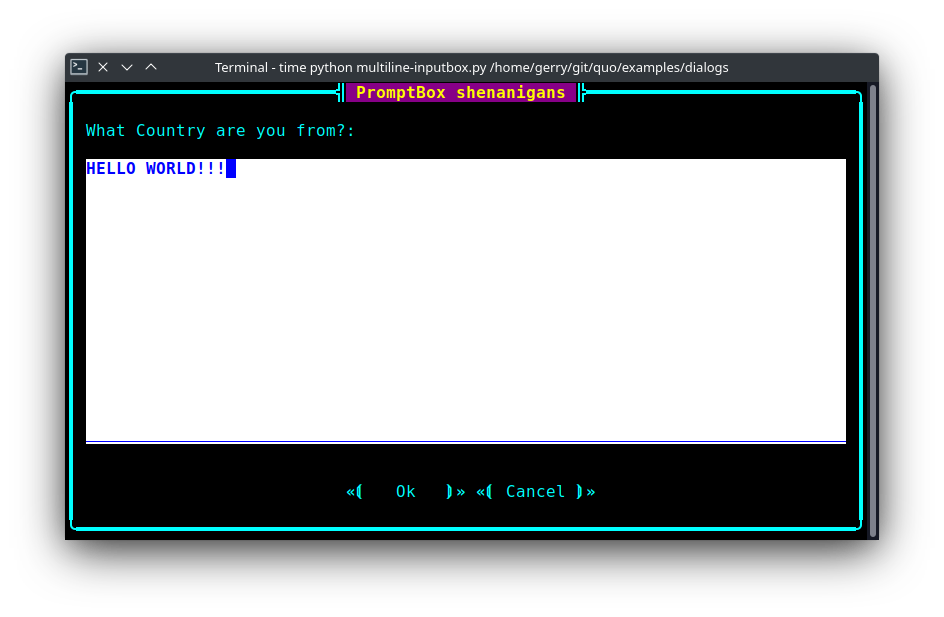Click the opening bracket of the Ok button
Viewport: 944px width, 617px height.
355,491
